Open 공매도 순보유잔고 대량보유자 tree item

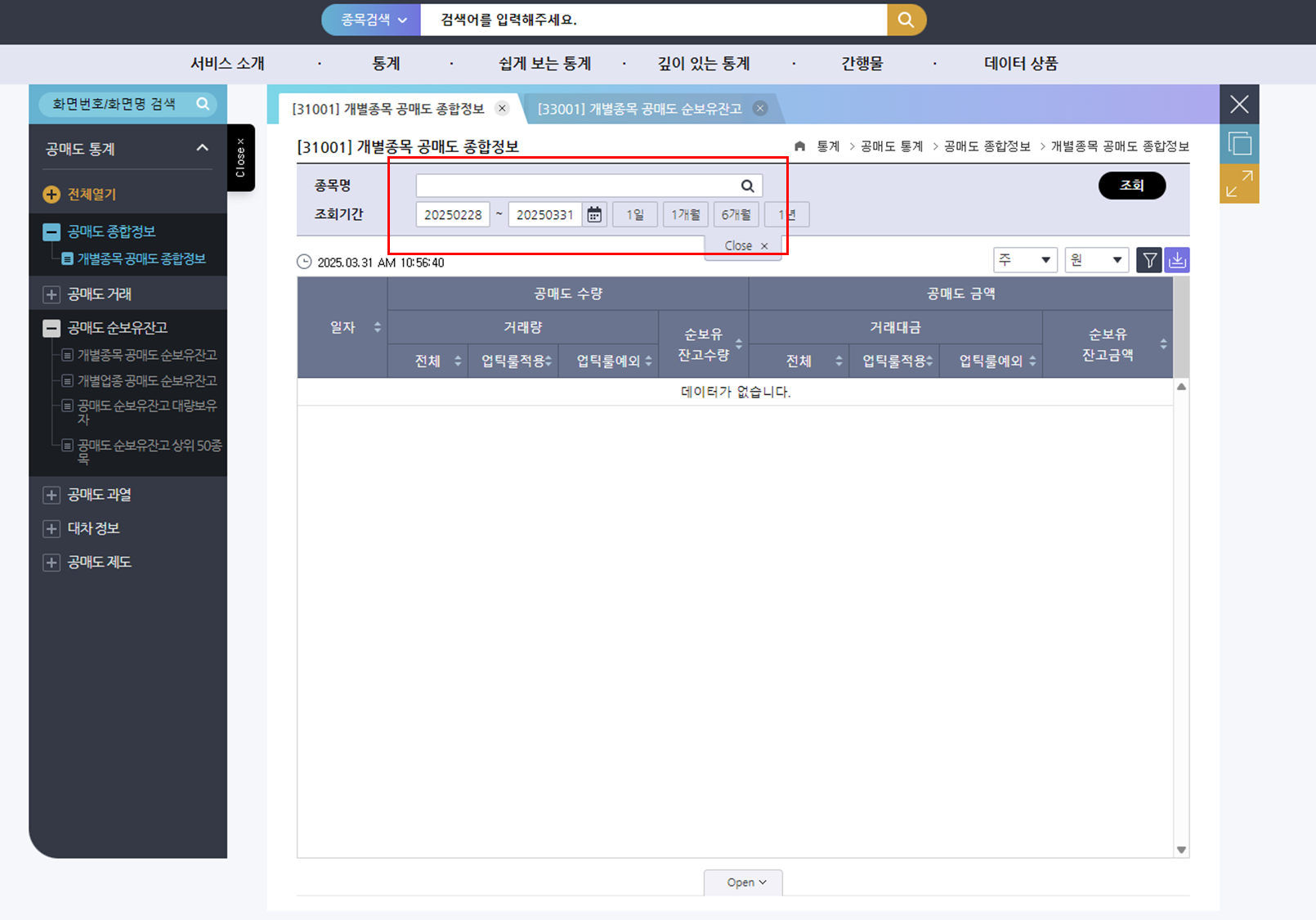click(147, 411)
